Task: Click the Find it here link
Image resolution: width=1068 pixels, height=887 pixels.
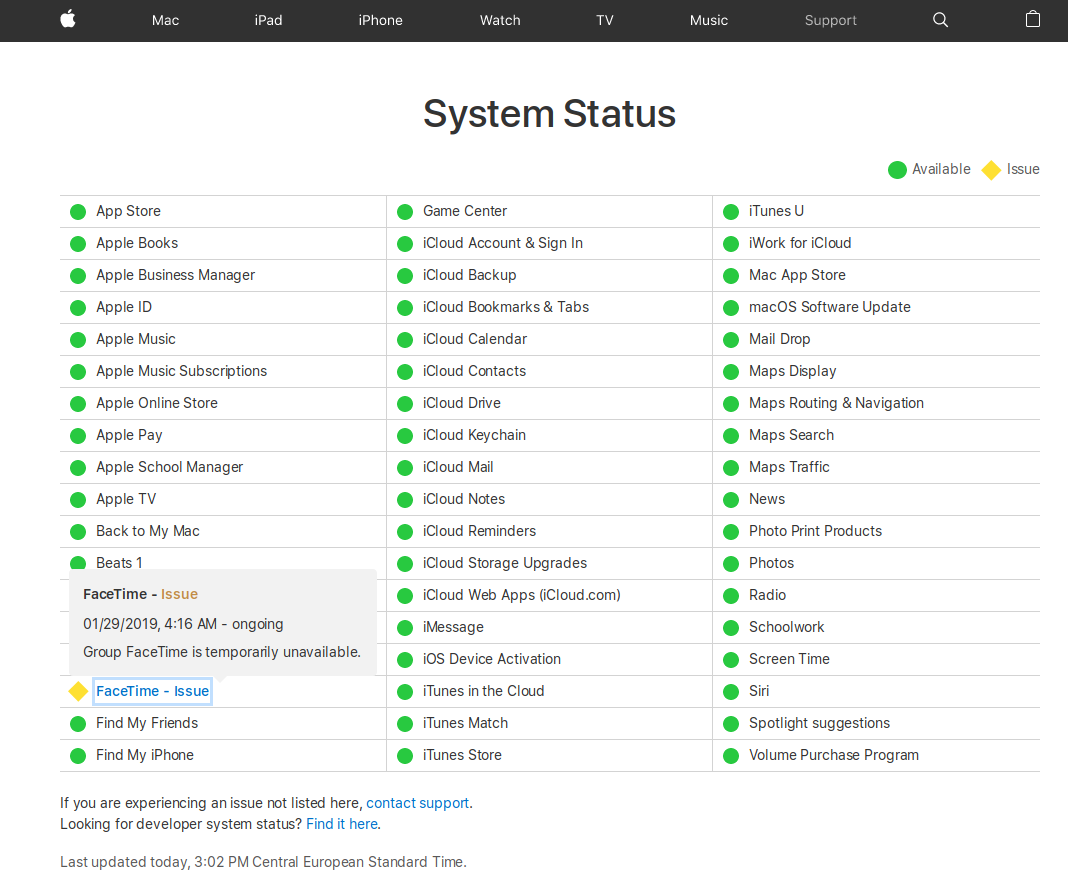Action: coord(342,824)
